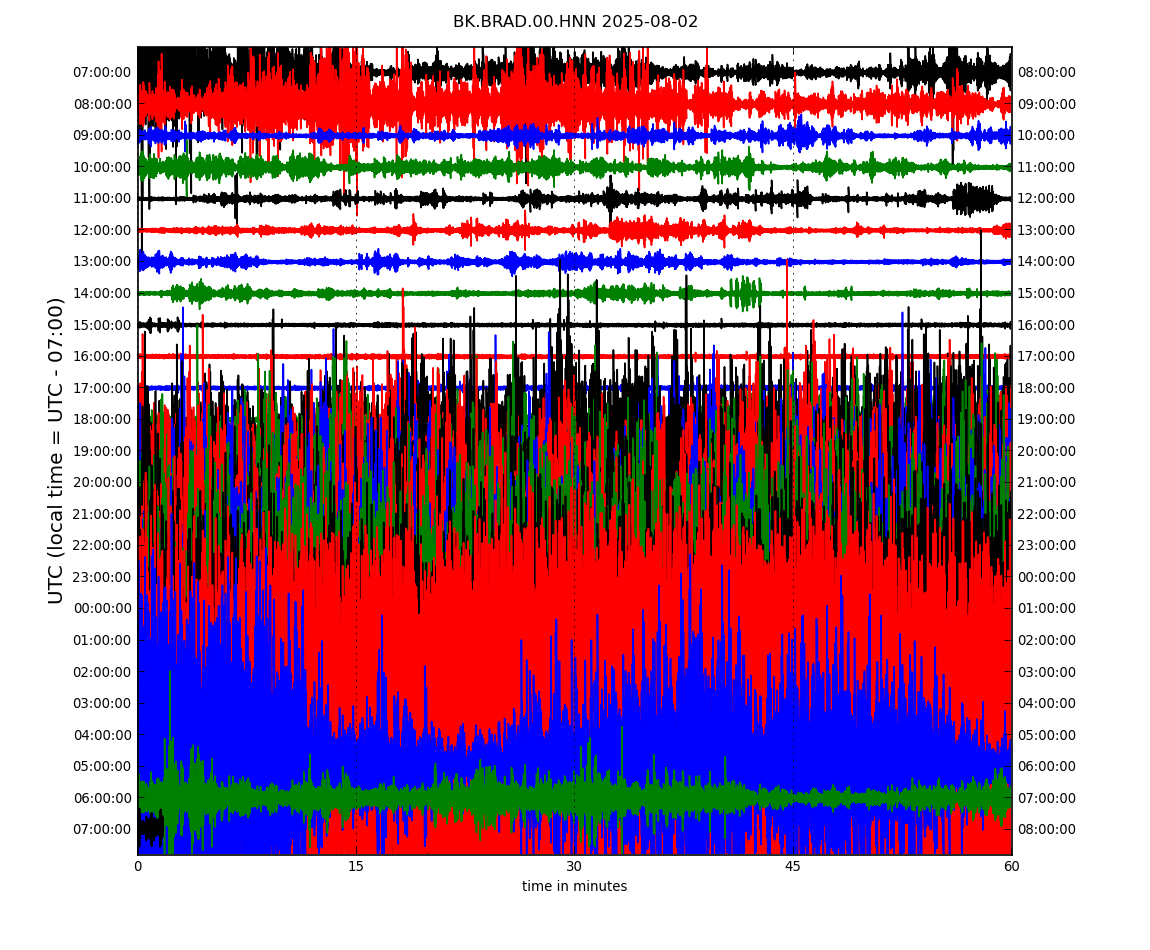Click the plot title BK.BRAD.00.HNN 2025-08-02

575,22
